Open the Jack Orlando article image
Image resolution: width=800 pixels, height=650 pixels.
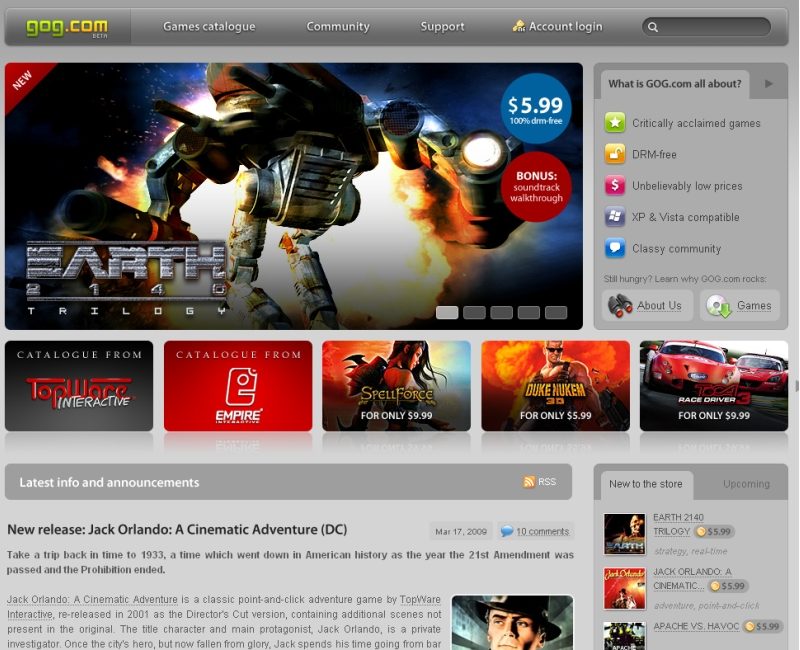[512, 622]
